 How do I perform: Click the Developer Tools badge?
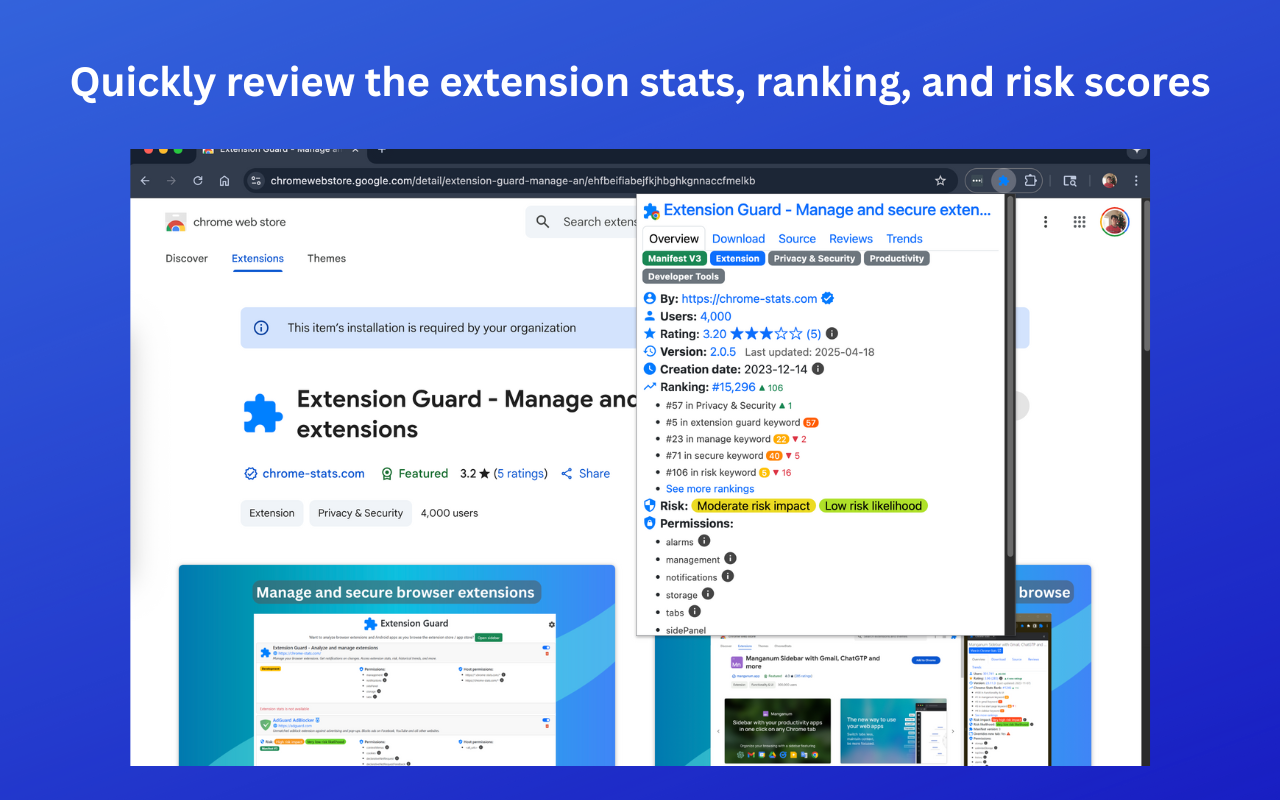coord(683,276)
